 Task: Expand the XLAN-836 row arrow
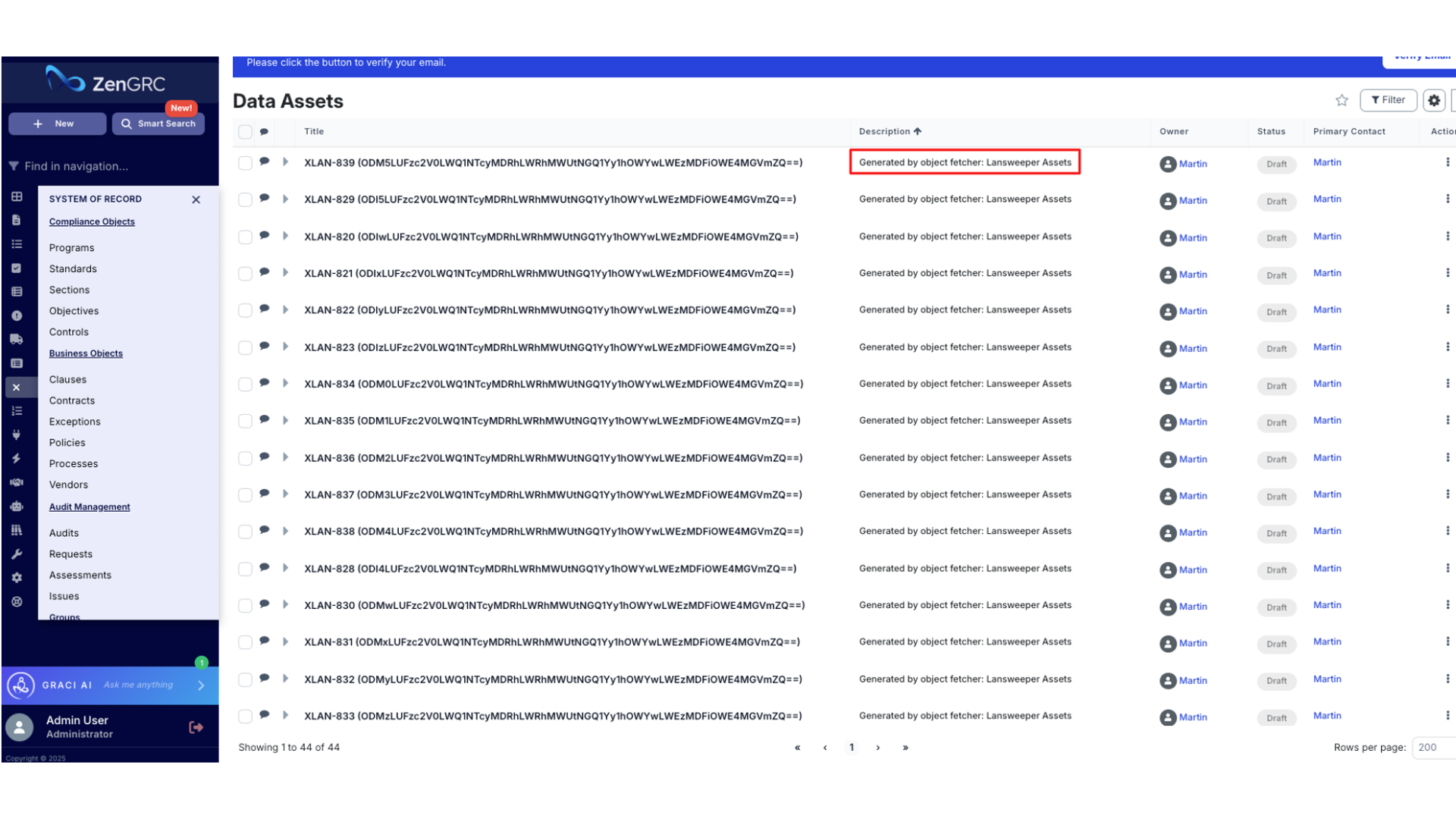click(x=285, y=457)
